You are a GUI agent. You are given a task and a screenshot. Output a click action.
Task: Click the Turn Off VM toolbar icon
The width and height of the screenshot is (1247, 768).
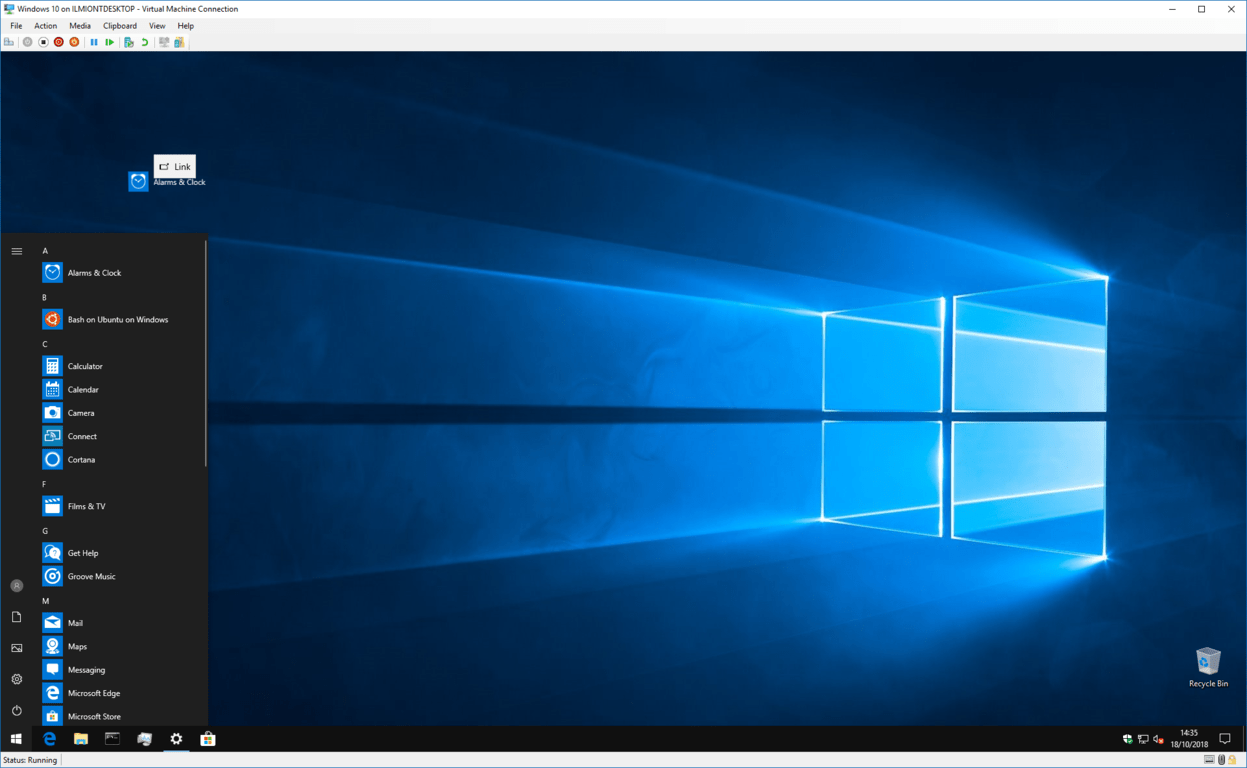point(43,42)
